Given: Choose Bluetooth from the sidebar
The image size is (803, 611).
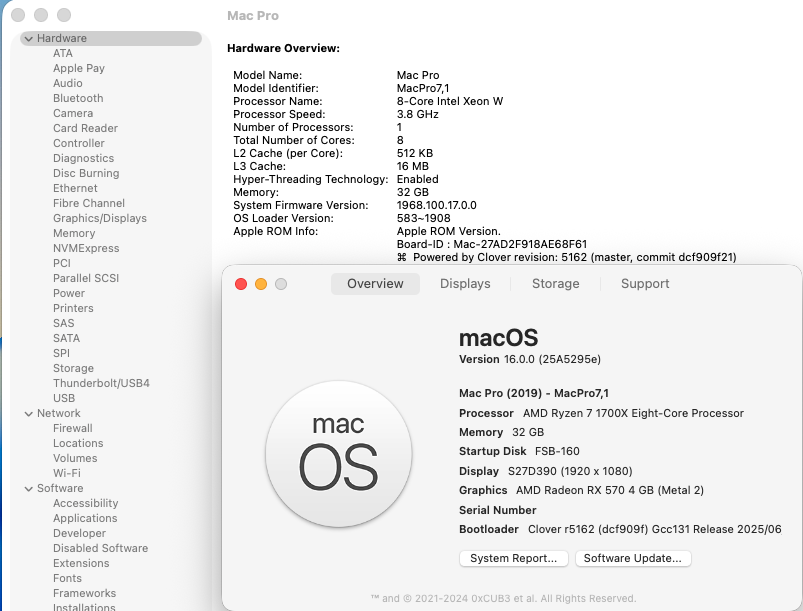Looking at the screenshot, I should 78,98.
